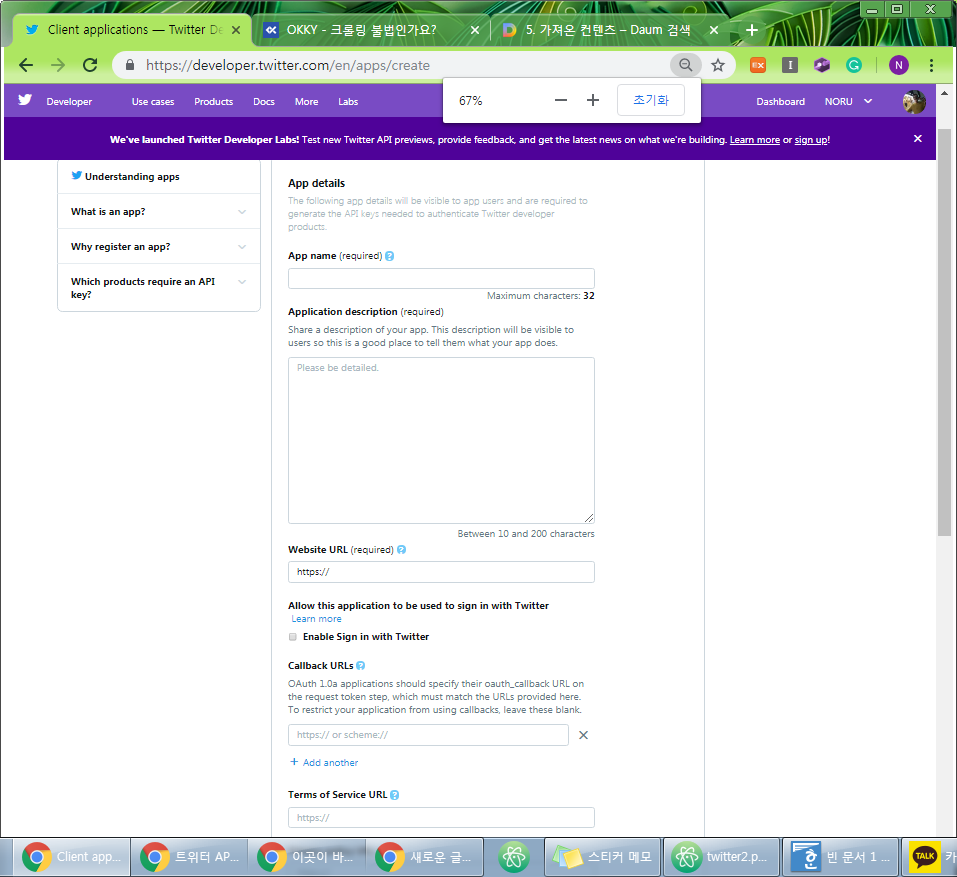
Task: Switch to the Daum 검색 tab
Action: [x=608, y=30]
